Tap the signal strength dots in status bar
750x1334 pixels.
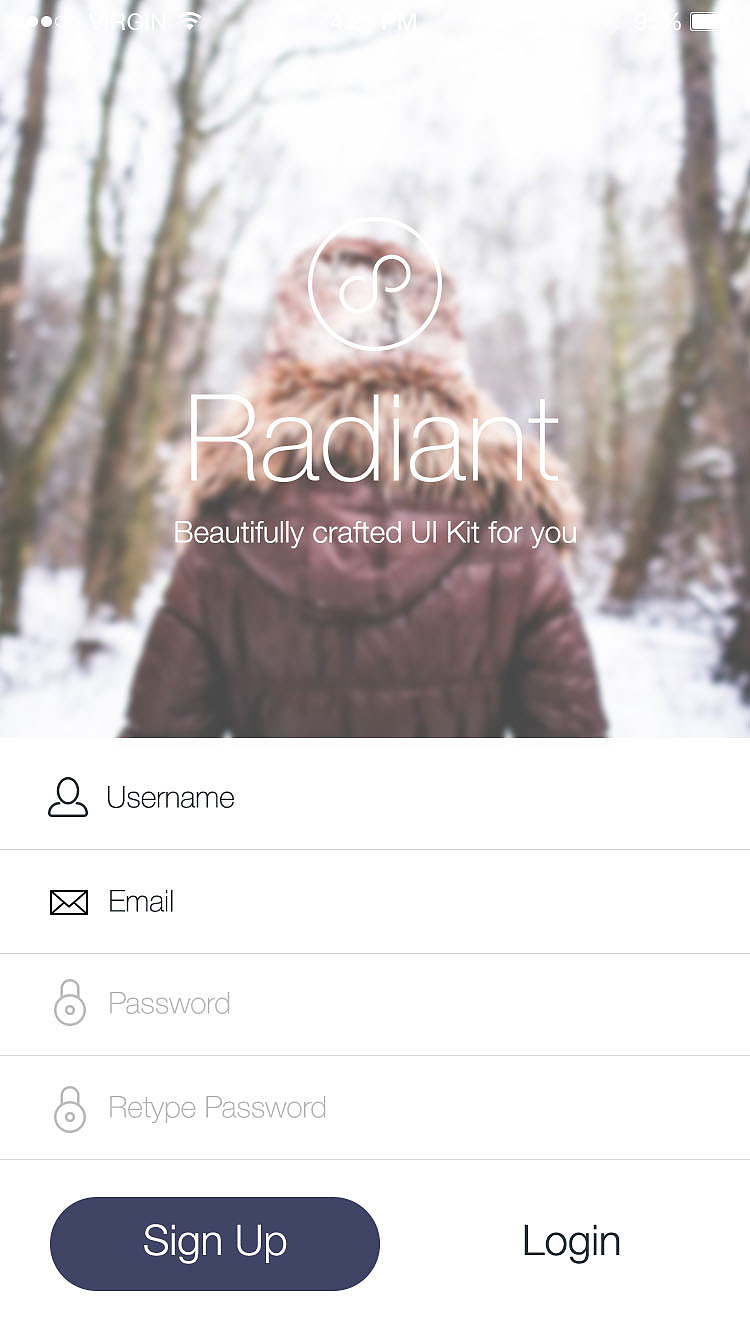click(x=36, y=21)
